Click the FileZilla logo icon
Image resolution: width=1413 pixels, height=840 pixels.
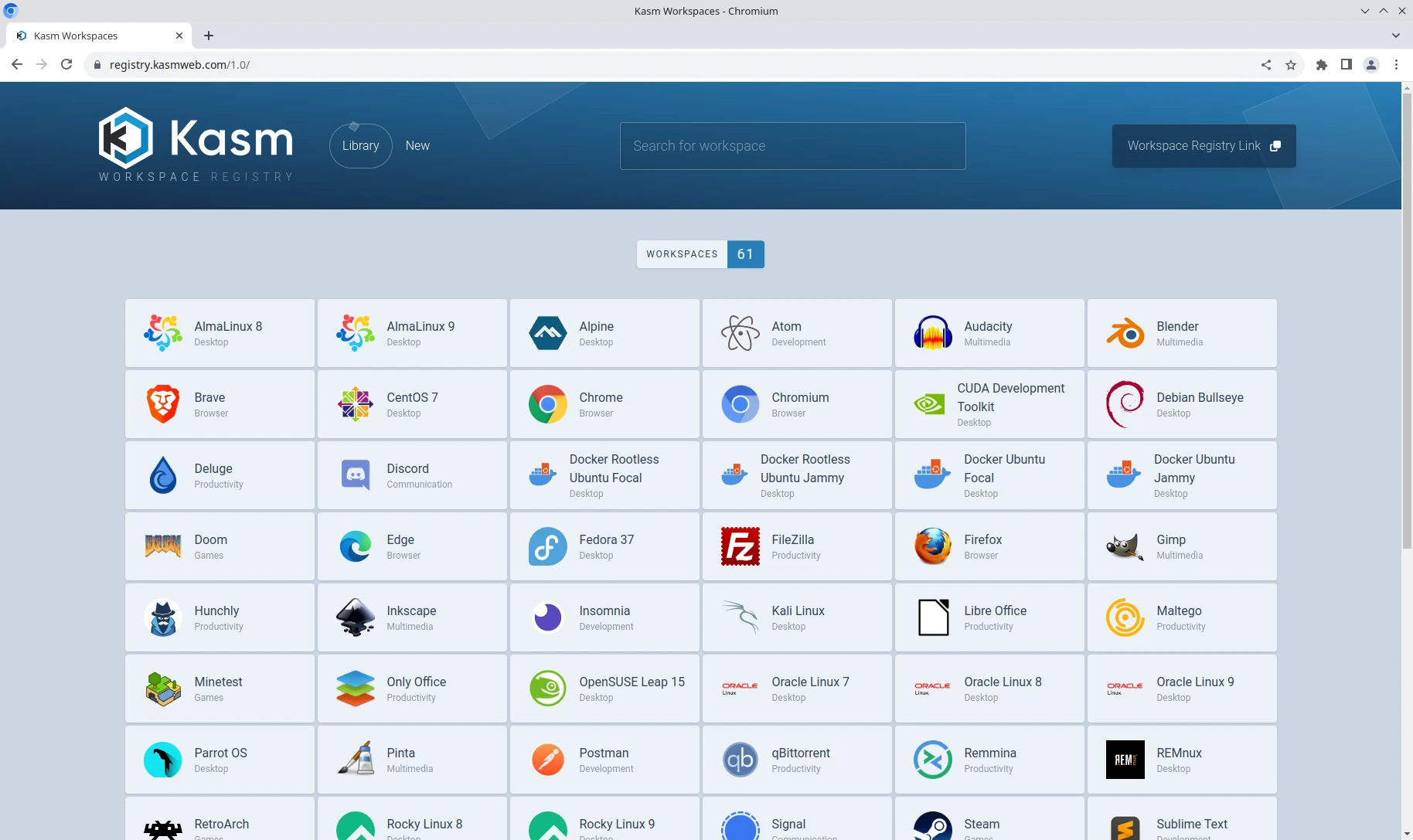740,546
